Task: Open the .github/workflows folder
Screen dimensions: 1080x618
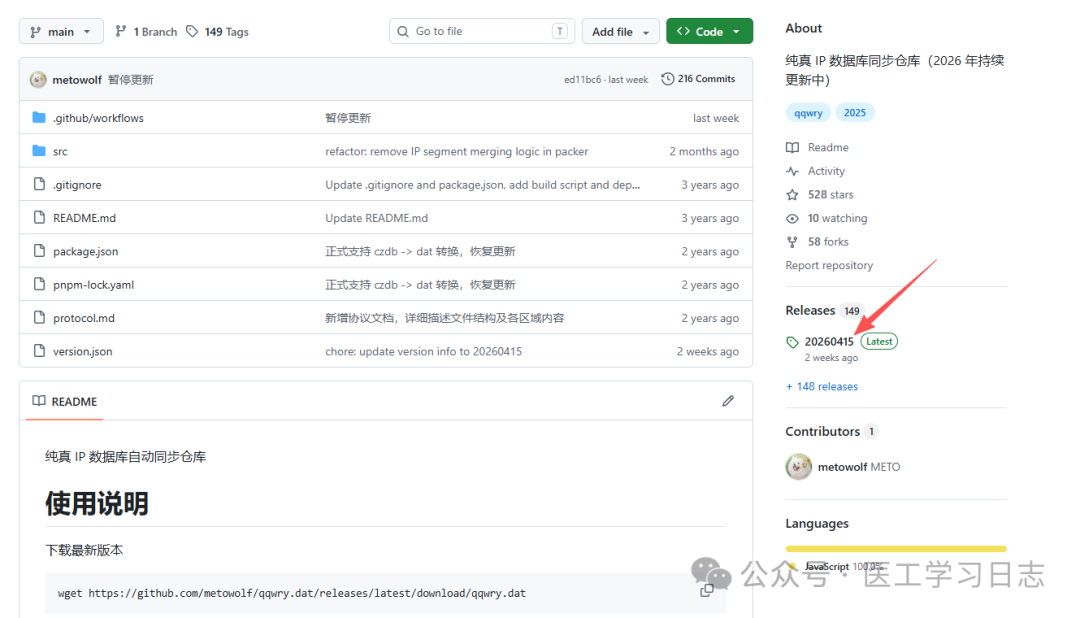Action: click(x=98, y=118)
